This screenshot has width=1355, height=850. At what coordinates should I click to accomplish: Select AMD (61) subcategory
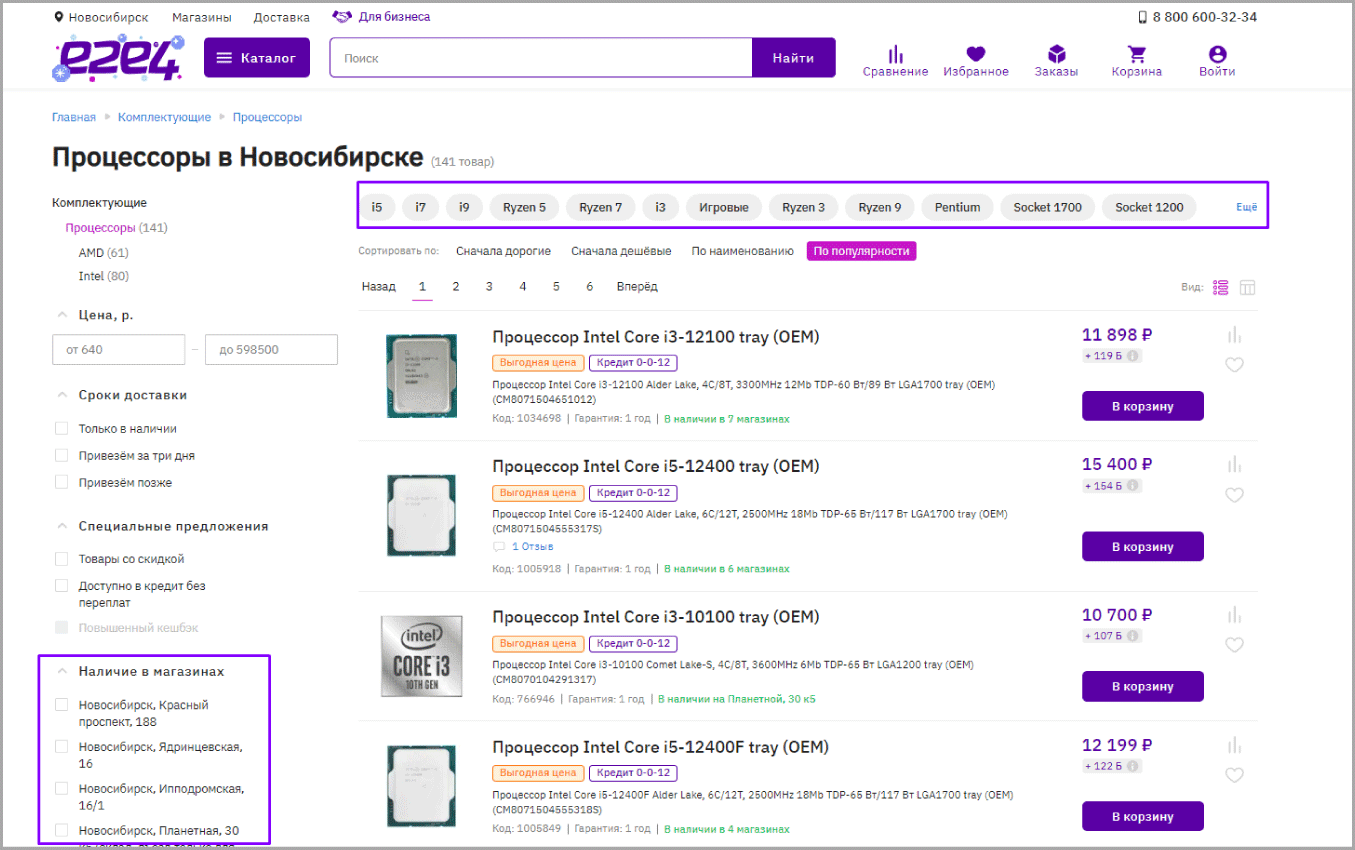point(104,253)
